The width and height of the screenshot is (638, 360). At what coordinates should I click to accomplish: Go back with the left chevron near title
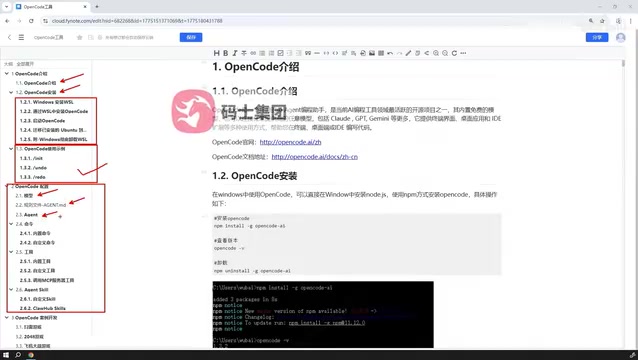point(9,37)
